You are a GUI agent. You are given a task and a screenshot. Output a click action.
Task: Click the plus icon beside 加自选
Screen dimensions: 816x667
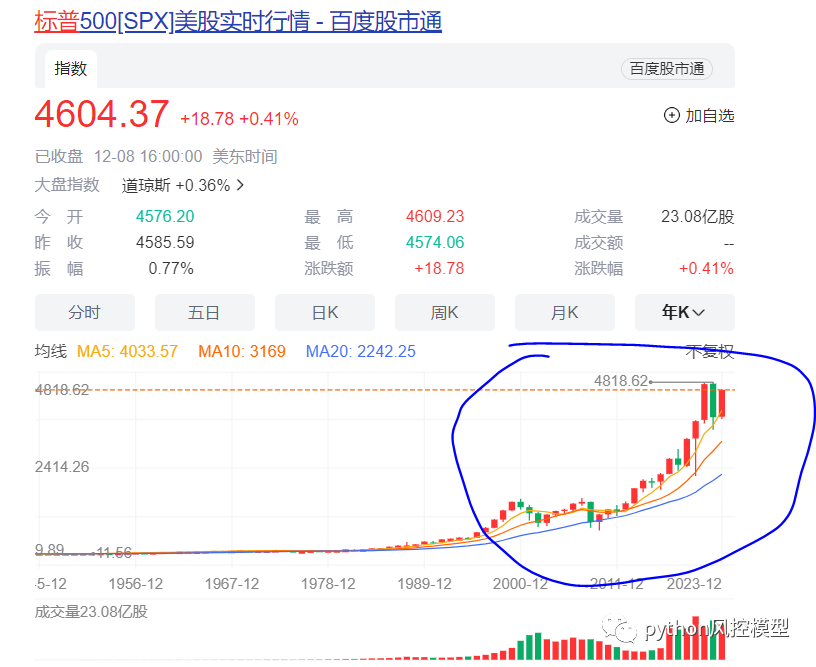[671, 116]
